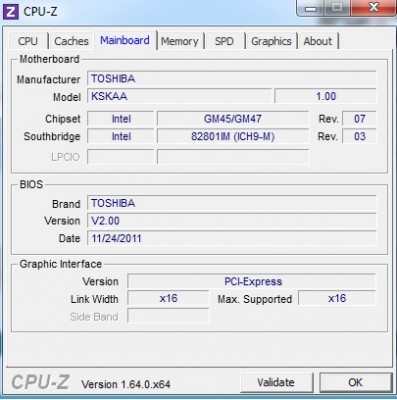Click the greyed Side Band label

coord(94,317)
